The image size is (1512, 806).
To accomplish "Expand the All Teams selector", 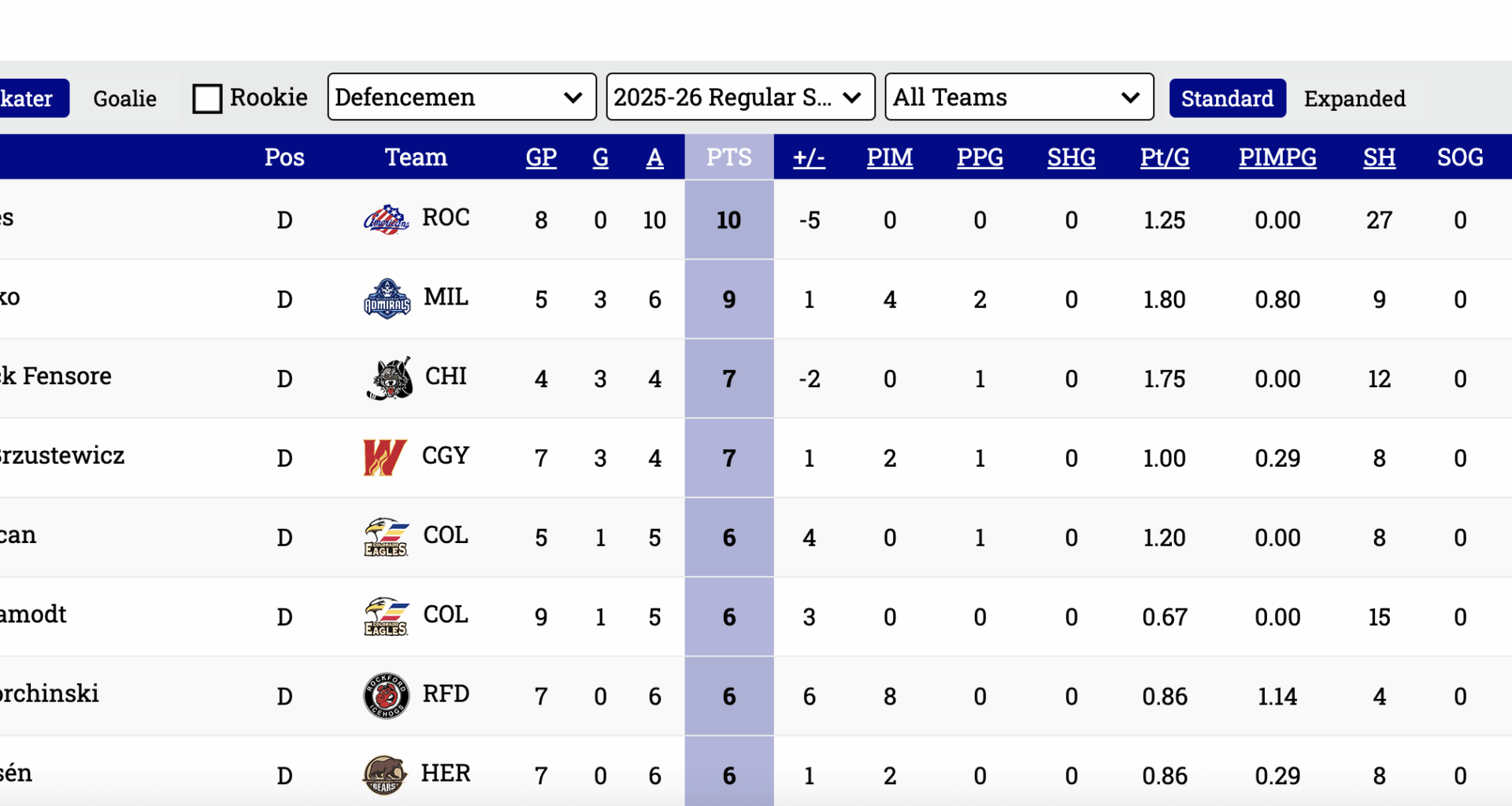I will click(x=1018, y=96).
